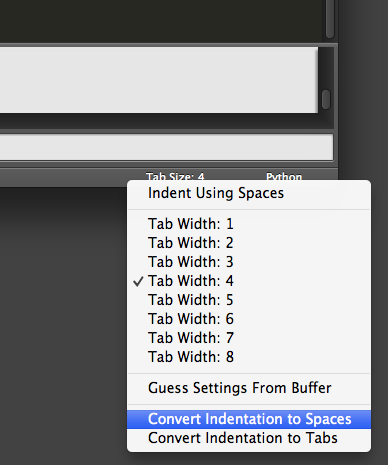The image size is (388, 465).
Task: Click inside the light output panel area
Action: pos(159,80)
